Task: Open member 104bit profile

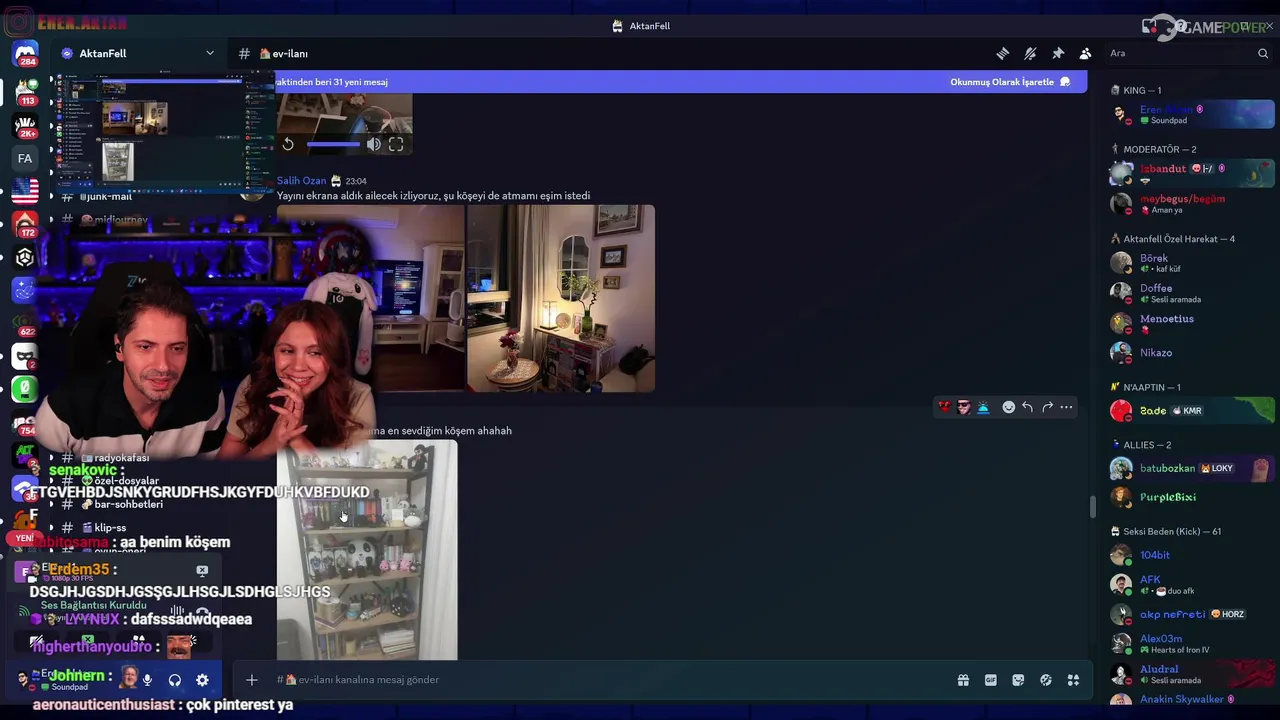Action: [x=1192, y=555]
